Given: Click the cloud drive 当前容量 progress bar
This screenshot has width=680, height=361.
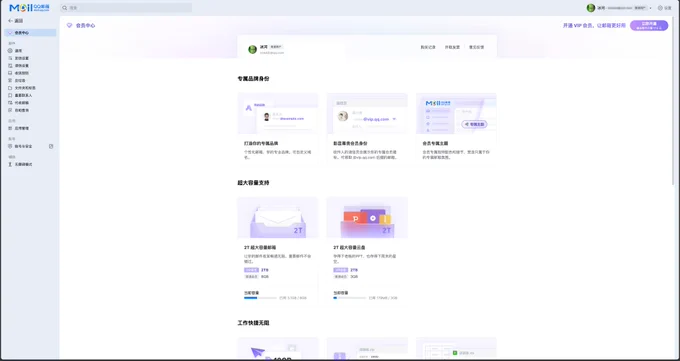Looking at the screenshot, I should 350,298.
